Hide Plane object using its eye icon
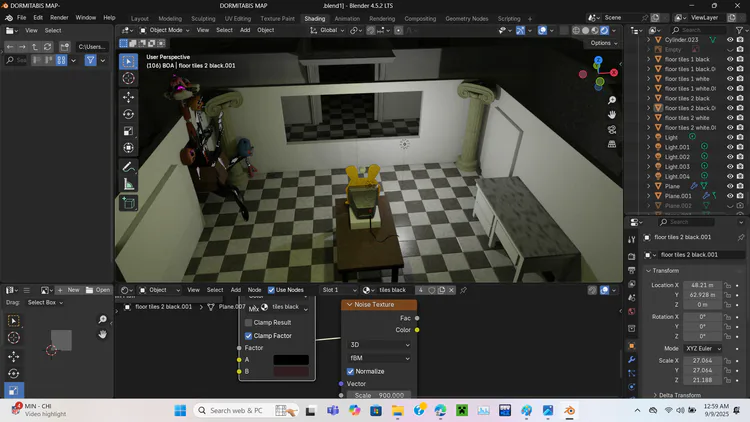 (730, 186)
